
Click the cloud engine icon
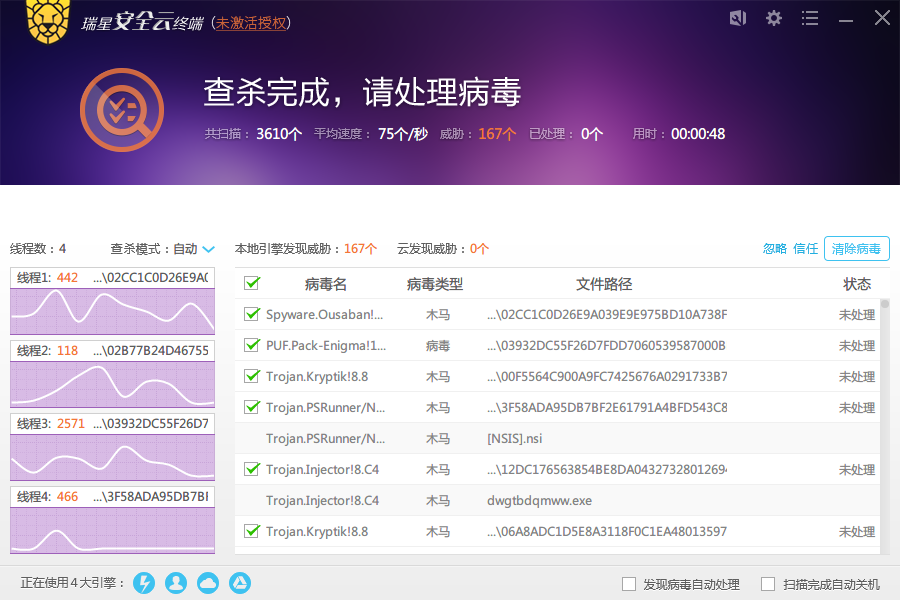click(208, 583)
